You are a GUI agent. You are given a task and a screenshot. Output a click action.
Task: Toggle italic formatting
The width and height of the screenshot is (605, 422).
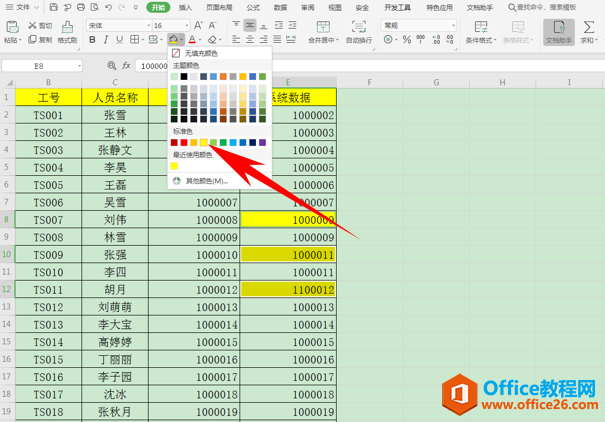coord(106,39)
